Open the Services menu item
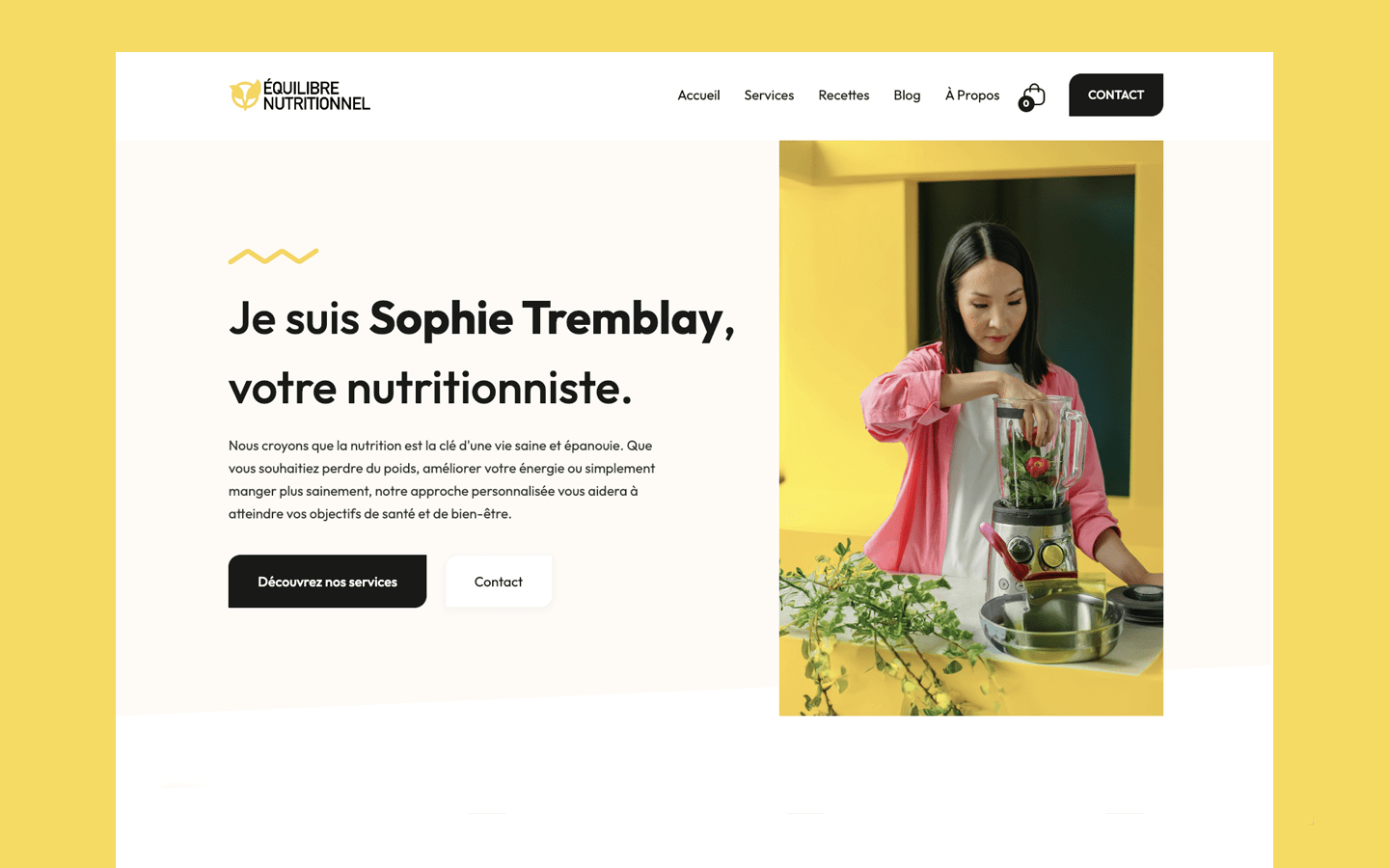Viewport: 1389px width, 868px height. click(x=769, y=95)
